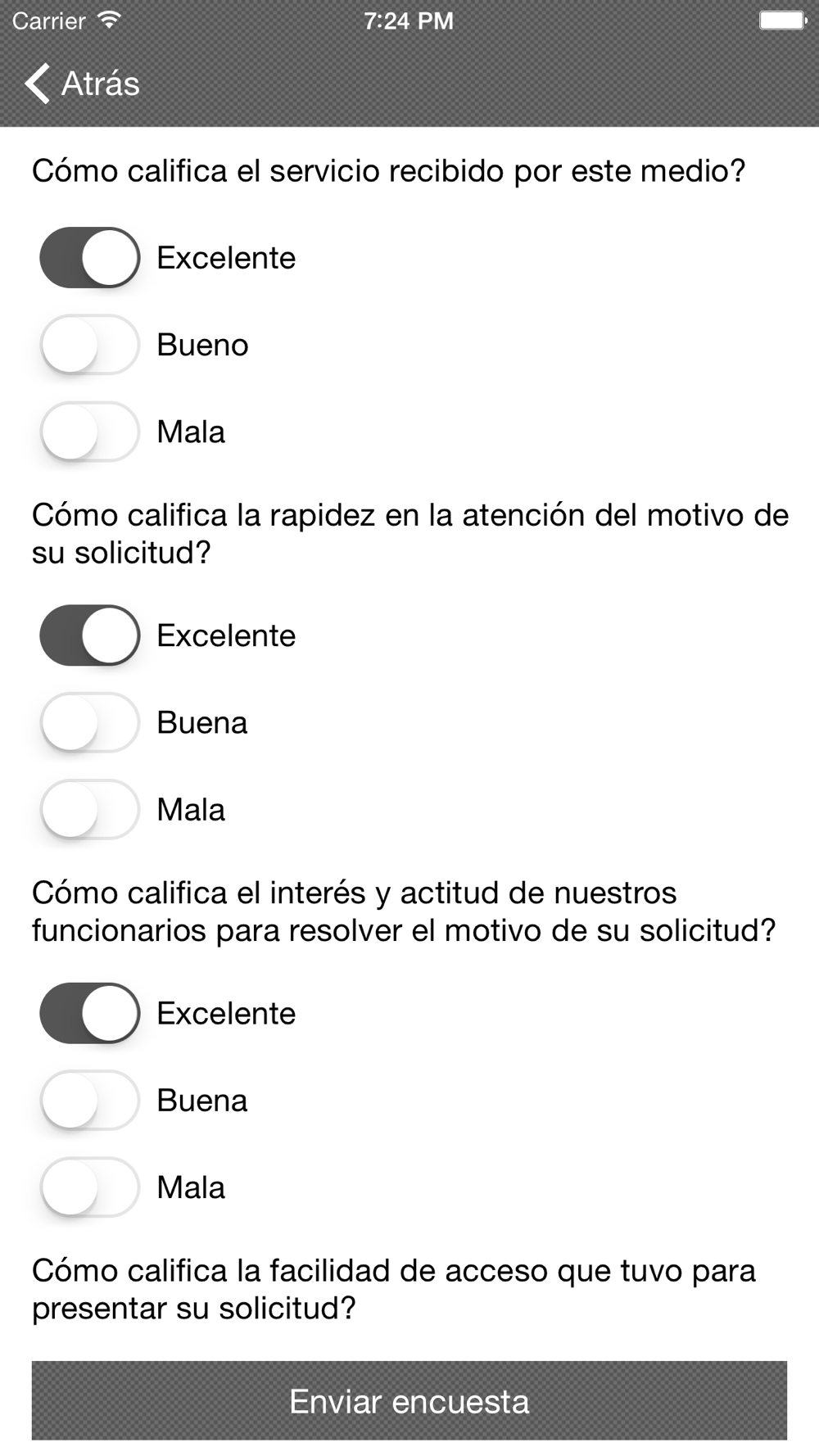This screenshot has width=819, height=1456.
Task: Turn on Mala toggle for servicio recibido
Action: (90, 432)
